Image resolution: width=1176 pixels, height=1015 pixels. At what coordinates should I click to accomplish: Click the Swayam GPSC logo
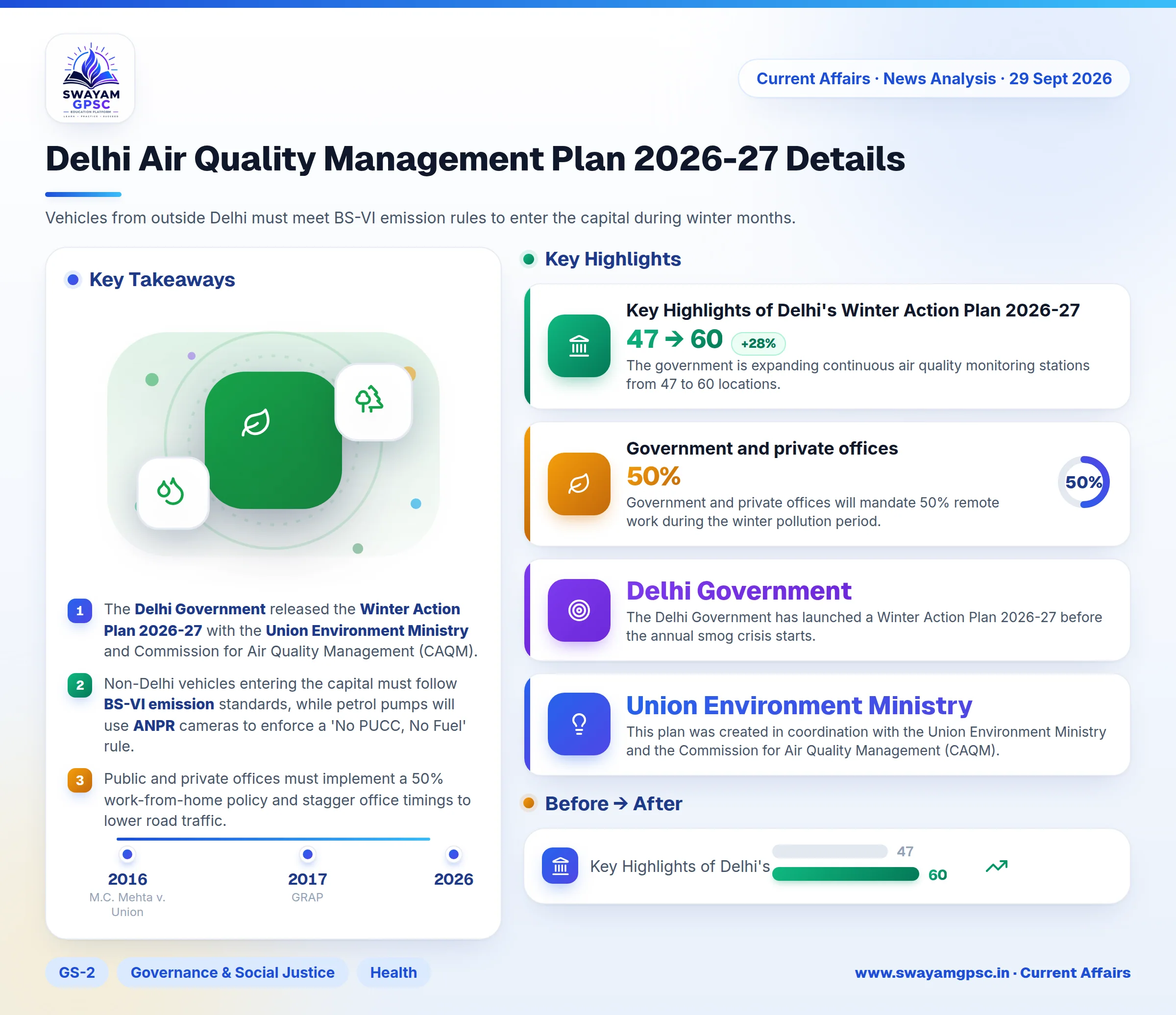(90, 78)
